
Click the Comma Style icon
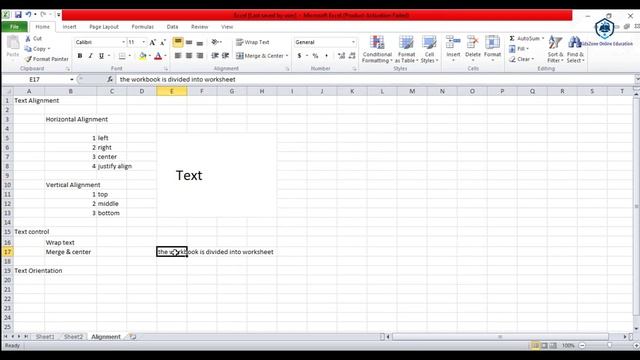point(327,56)
